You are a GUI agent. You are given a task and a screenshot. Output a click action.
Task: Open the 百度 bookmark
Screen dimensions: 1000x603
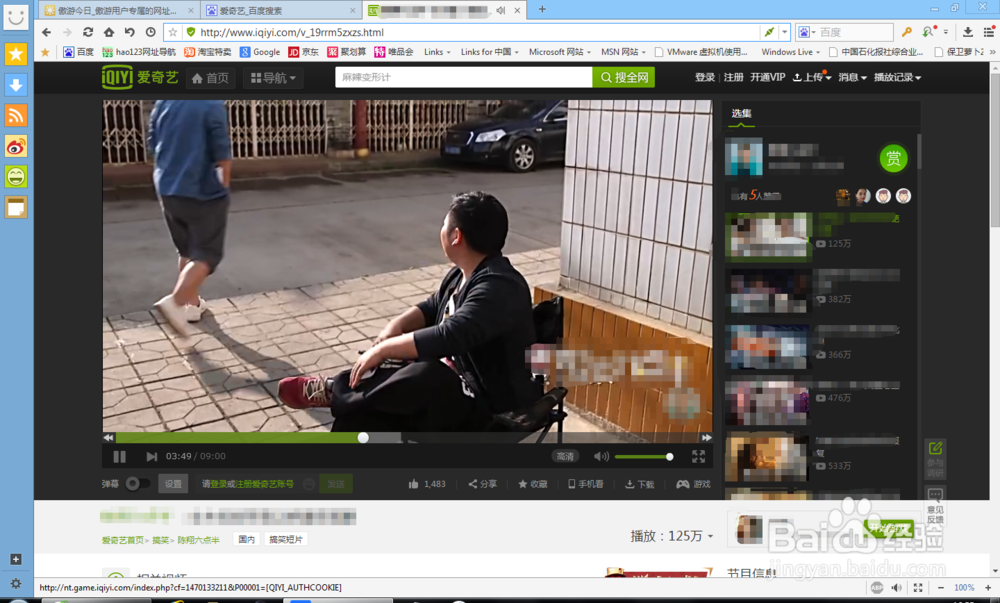click(78, 52)
